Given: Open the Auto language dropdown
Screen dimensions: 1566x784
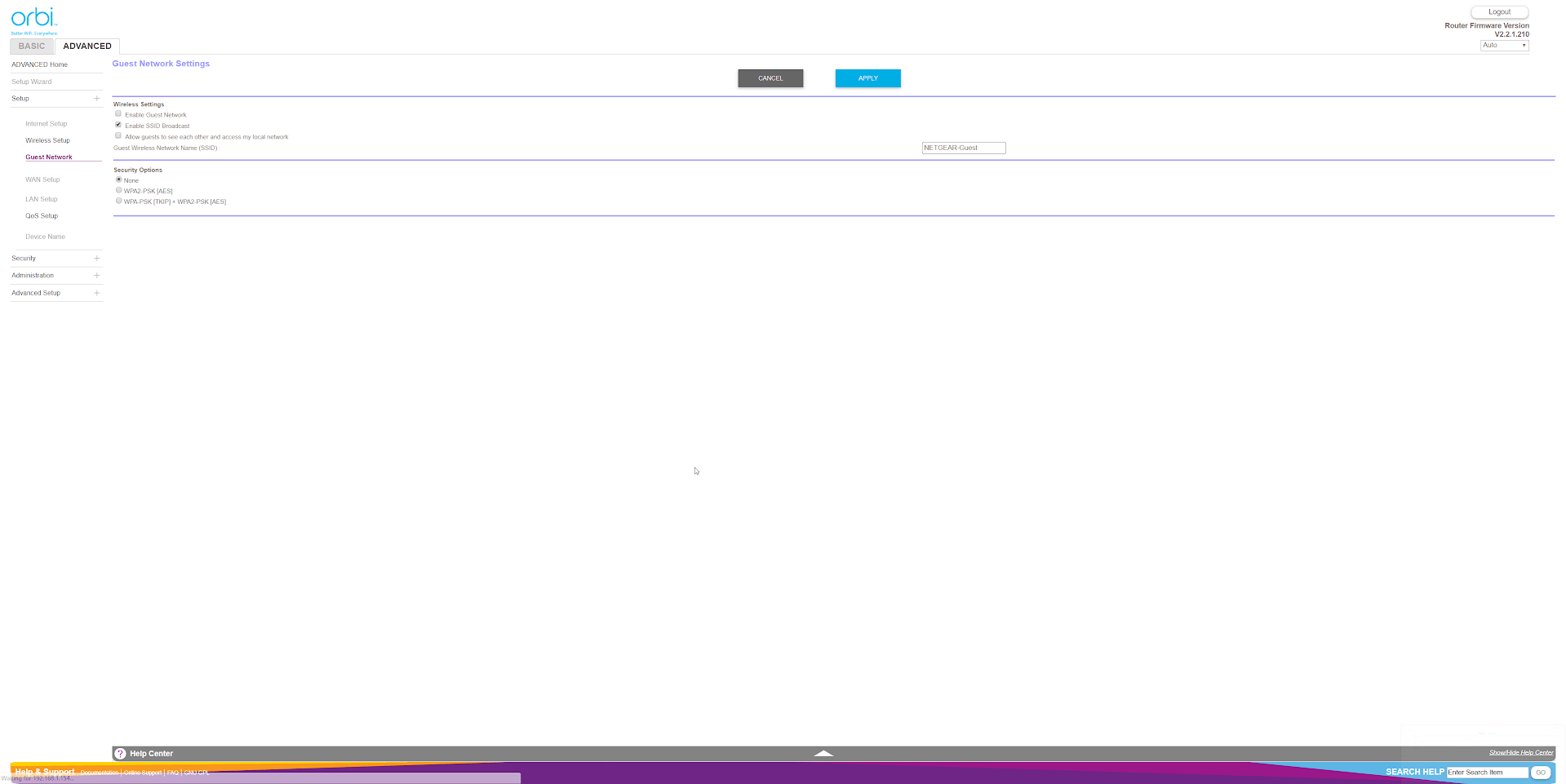Looking at the screenshot, I should tap(1503, 46).
